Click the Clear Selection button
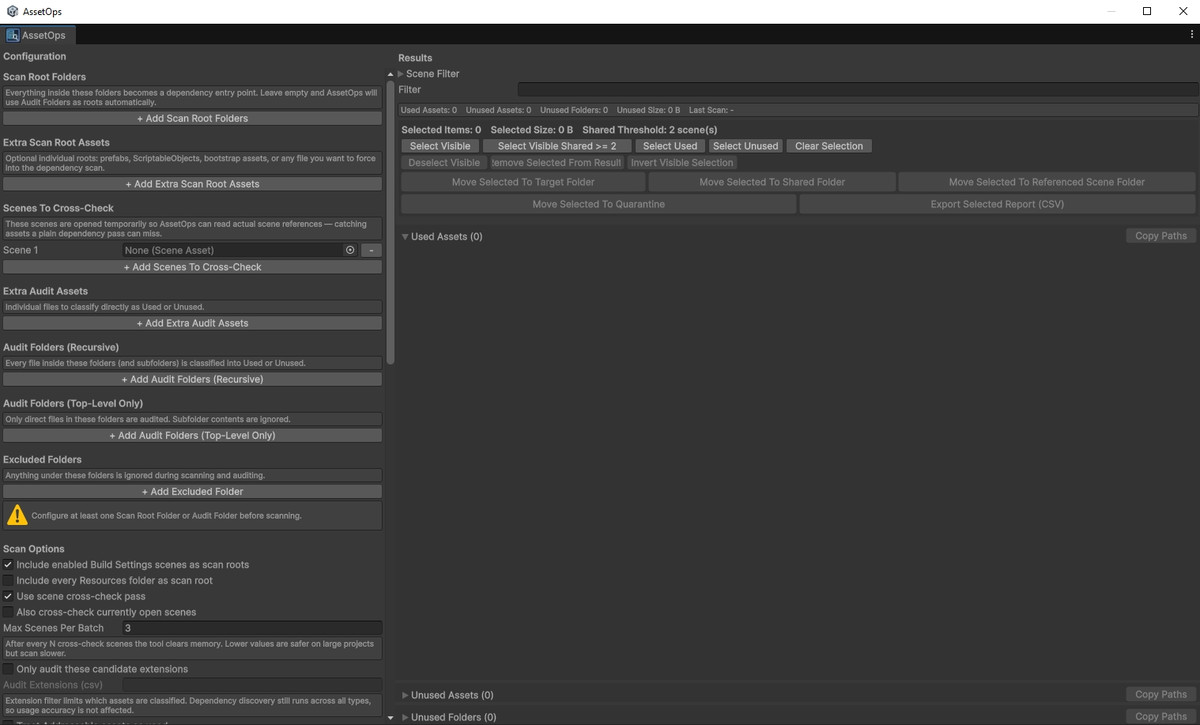This screenshot has width=1200, height=725. click(829, 146)
